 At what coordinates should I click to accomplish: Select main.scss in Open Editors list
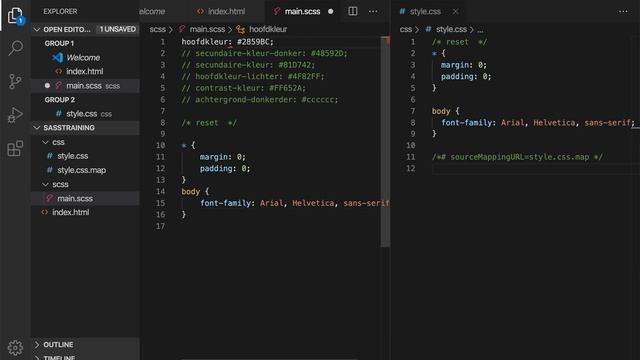(85, 86)
